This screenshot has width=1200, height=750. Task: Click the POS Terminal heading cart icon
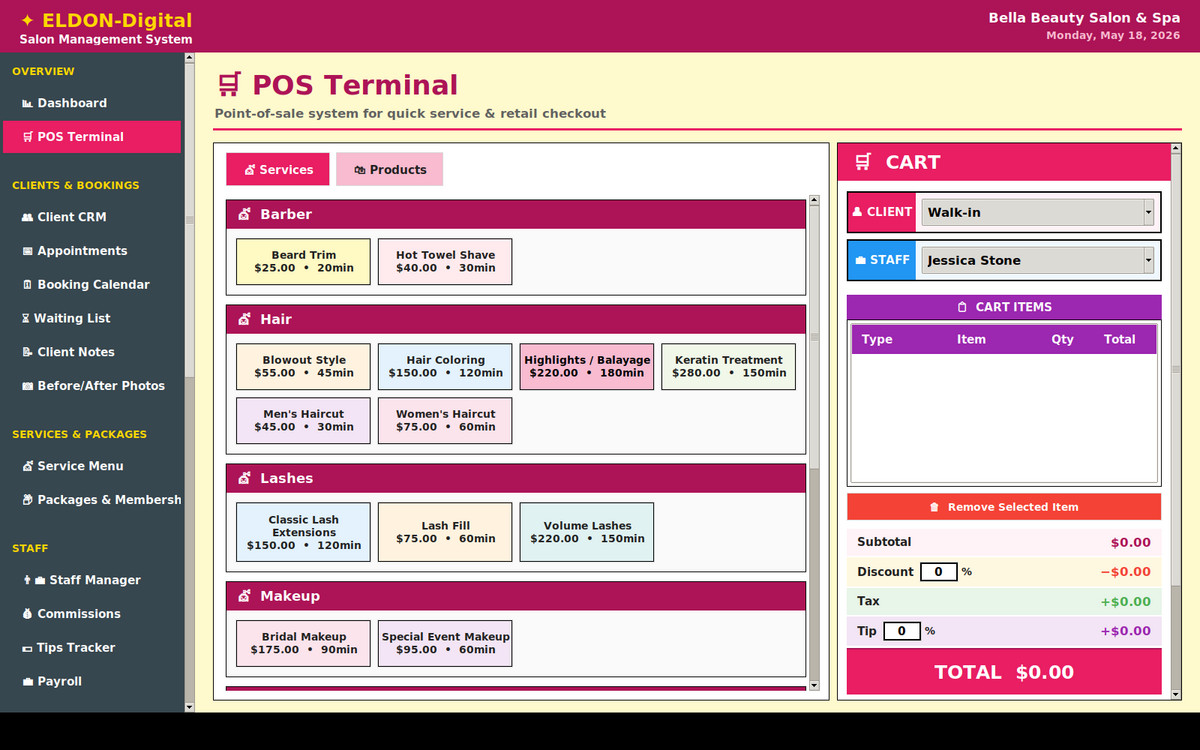coord(229,85)
